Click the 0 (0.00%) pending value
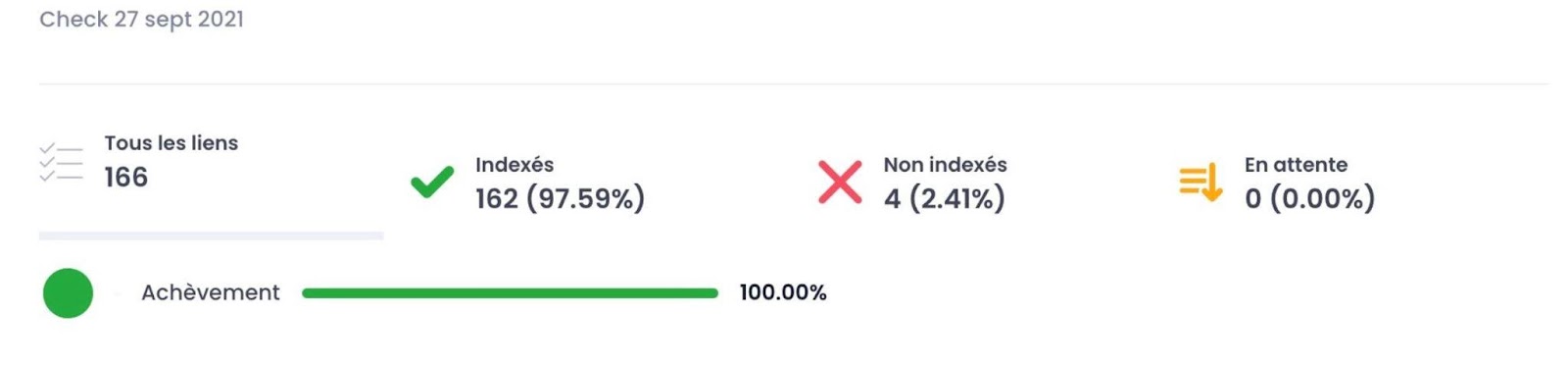Viewport: 1568px width, 368px height. pyautogui.click(x=1310, y=198)
